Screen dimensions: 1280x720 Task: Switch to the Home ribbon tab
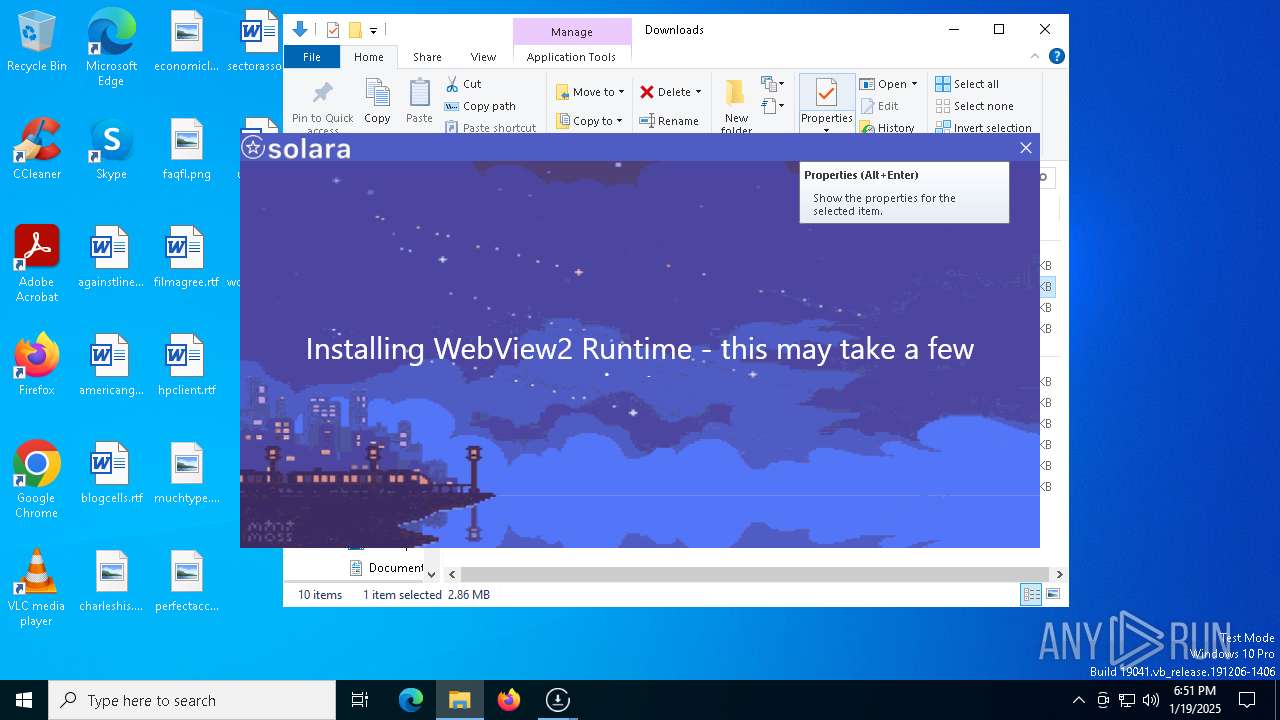tap(369, 57)
